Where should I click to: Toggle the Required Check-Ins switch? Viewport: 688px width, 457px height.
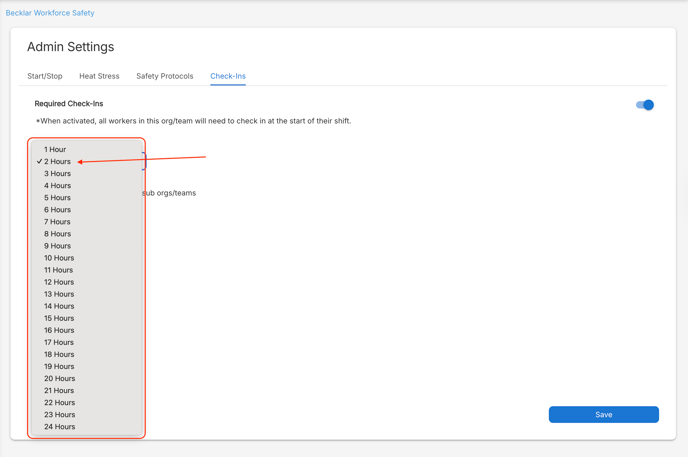pyautogui.click(x=645, y=105)
